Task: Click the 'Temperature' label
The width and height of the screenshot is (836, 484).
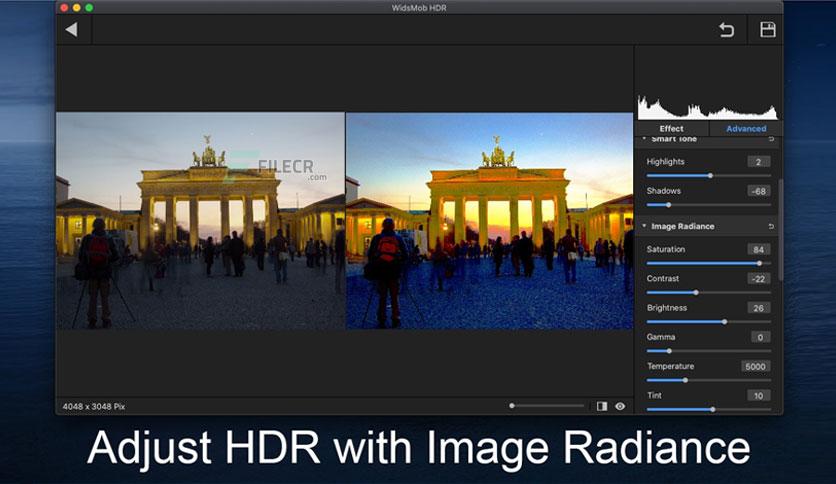Action: coord(670,366)
